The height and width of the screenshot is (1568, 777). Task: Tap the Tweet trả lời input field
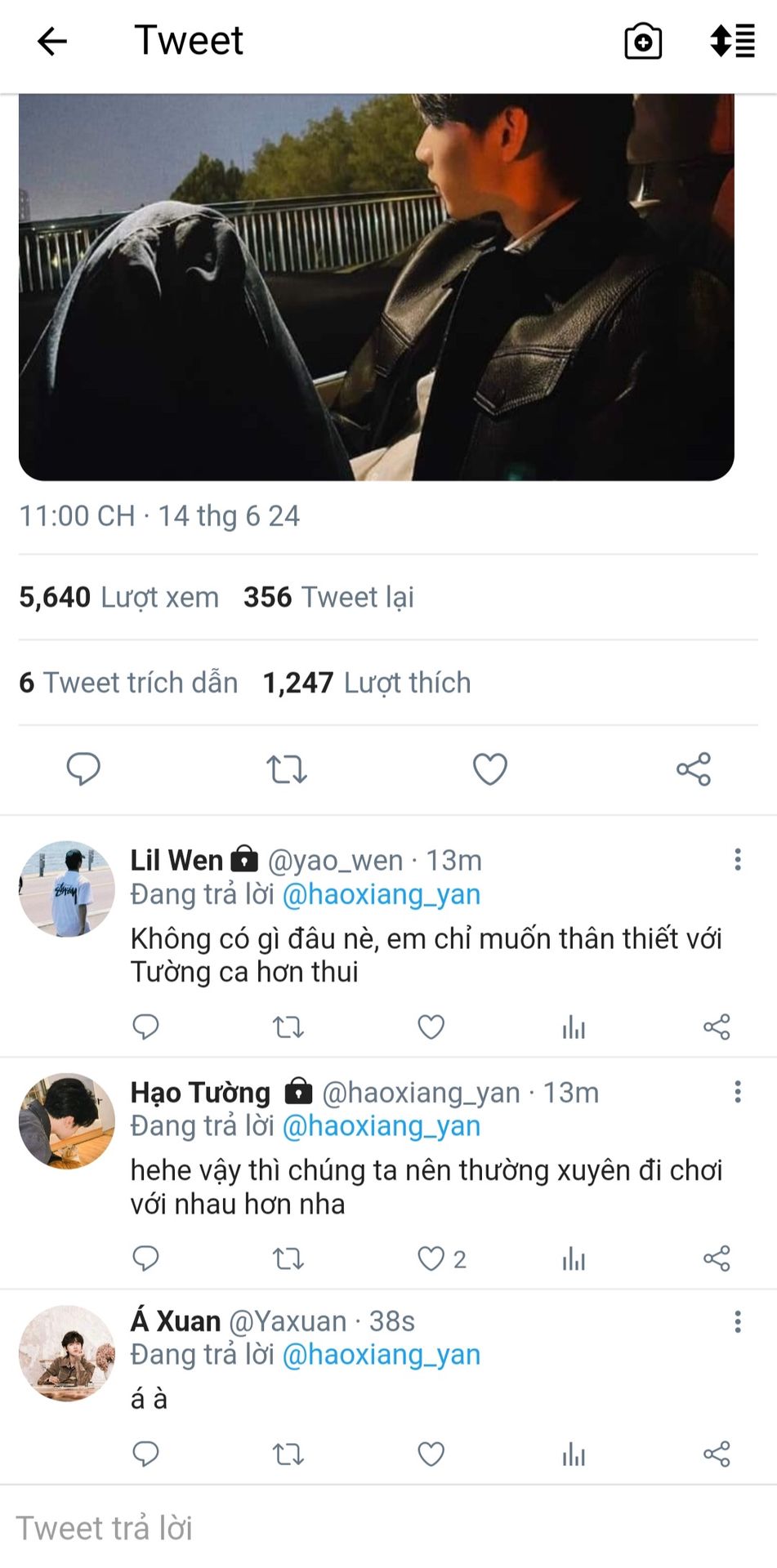tap(388, 1527)
